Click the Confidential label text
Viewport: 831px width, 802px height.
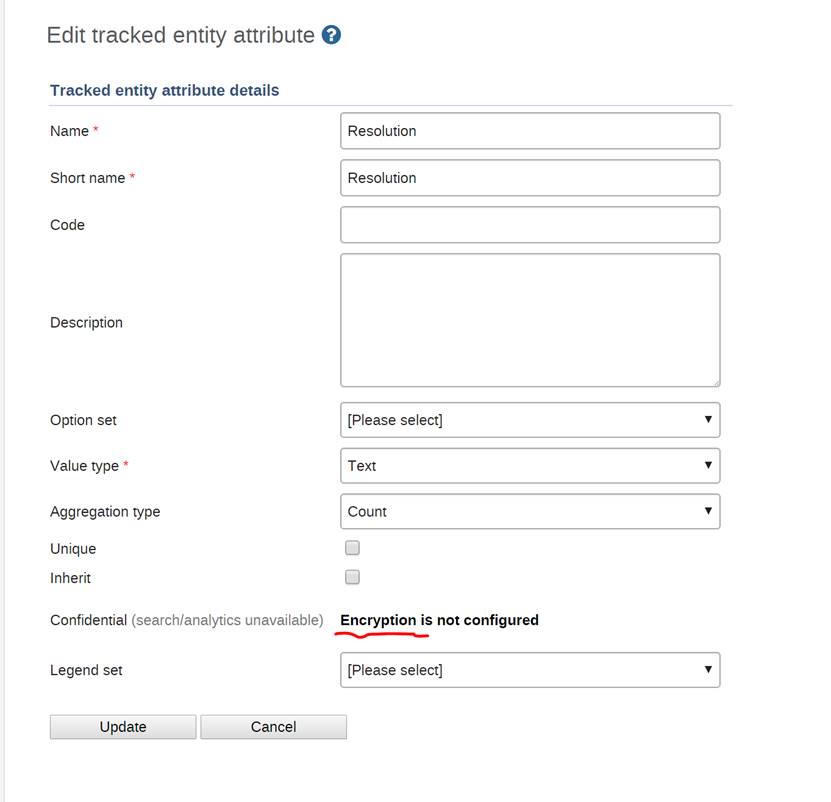click(89, 620)
